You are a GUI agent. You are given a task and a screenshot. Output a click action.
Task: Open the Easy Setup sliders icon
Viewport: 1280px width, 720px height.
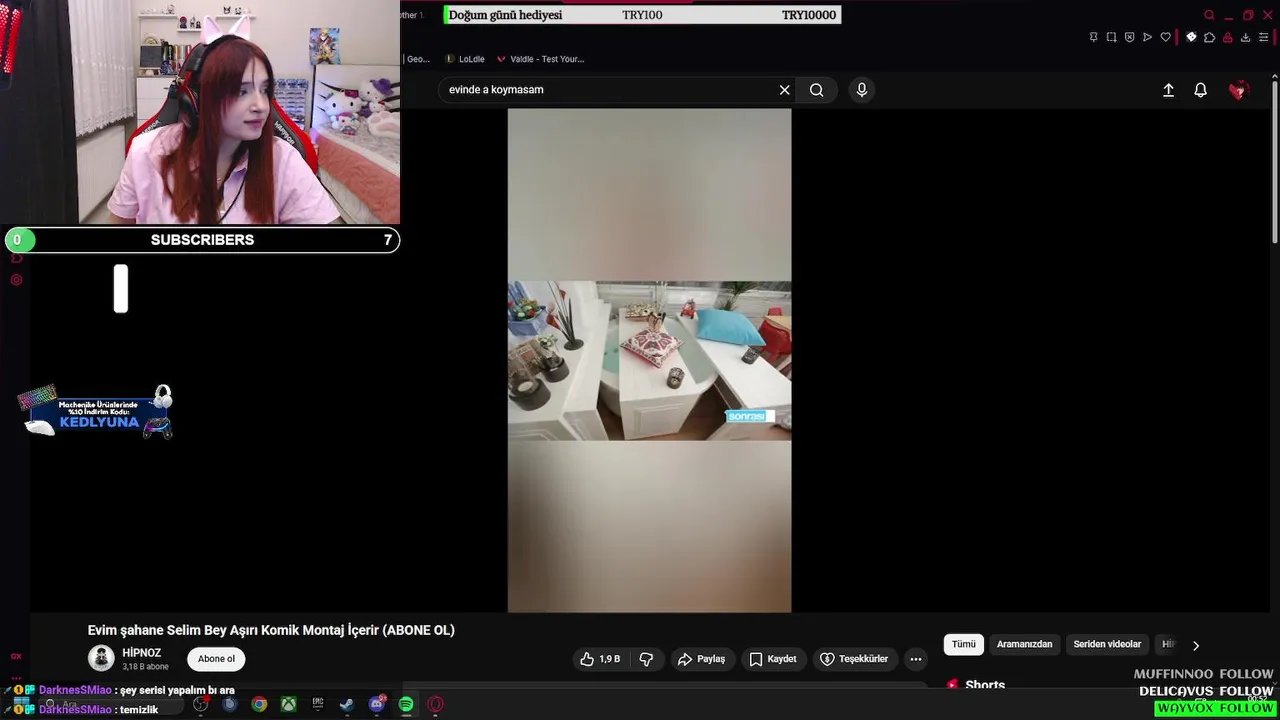(x=1263, y=37)
